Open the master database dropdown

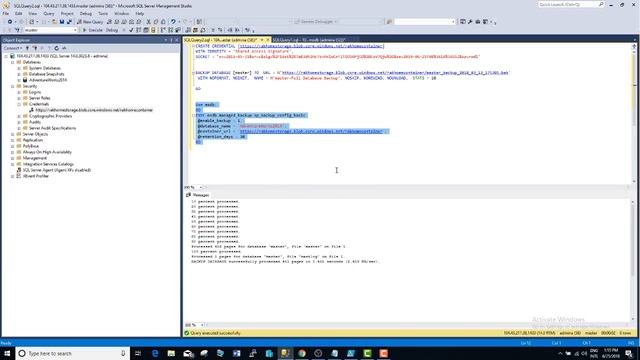(75, 30)
